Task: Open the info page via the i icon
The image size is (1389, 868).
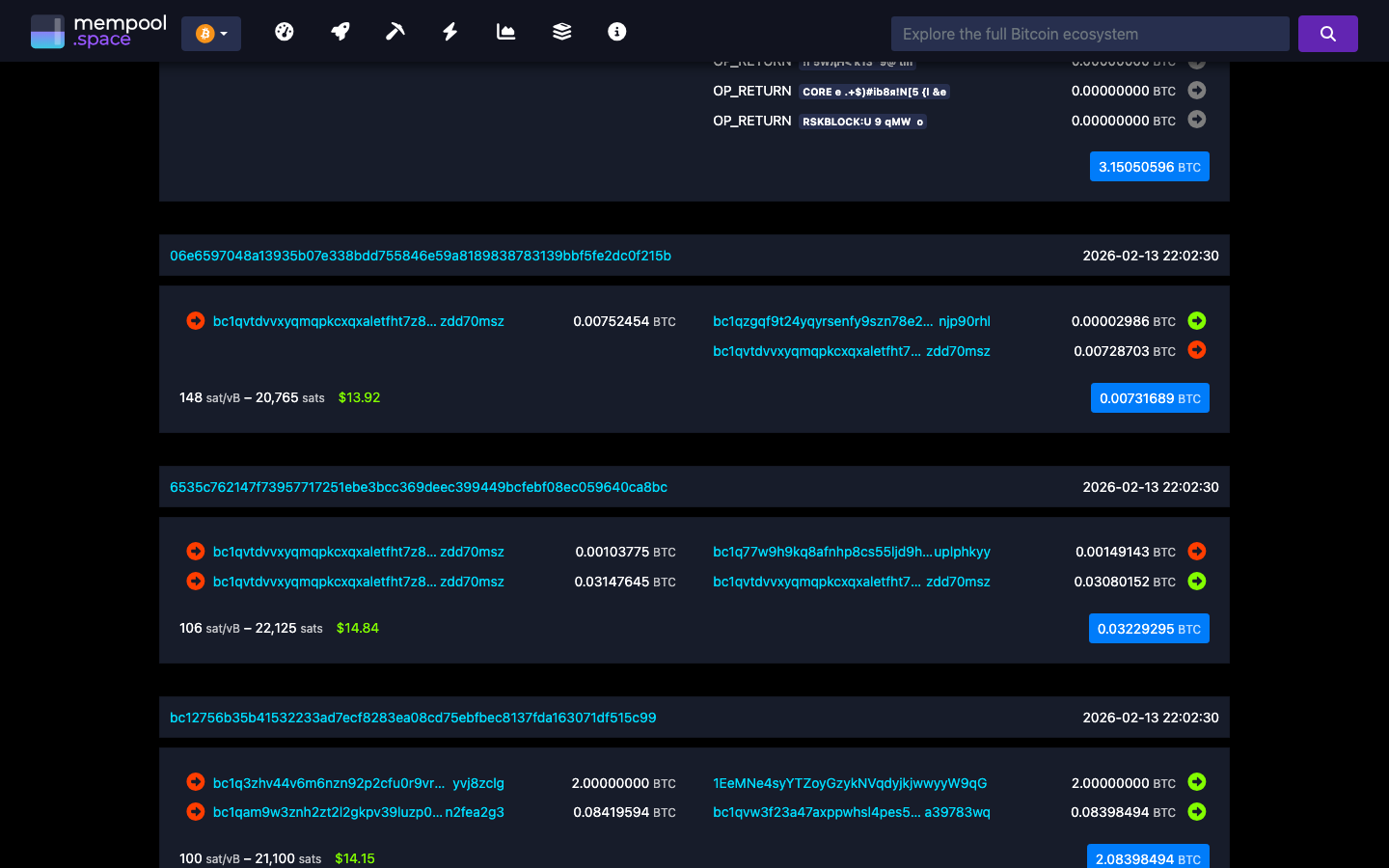Action: 616,31
